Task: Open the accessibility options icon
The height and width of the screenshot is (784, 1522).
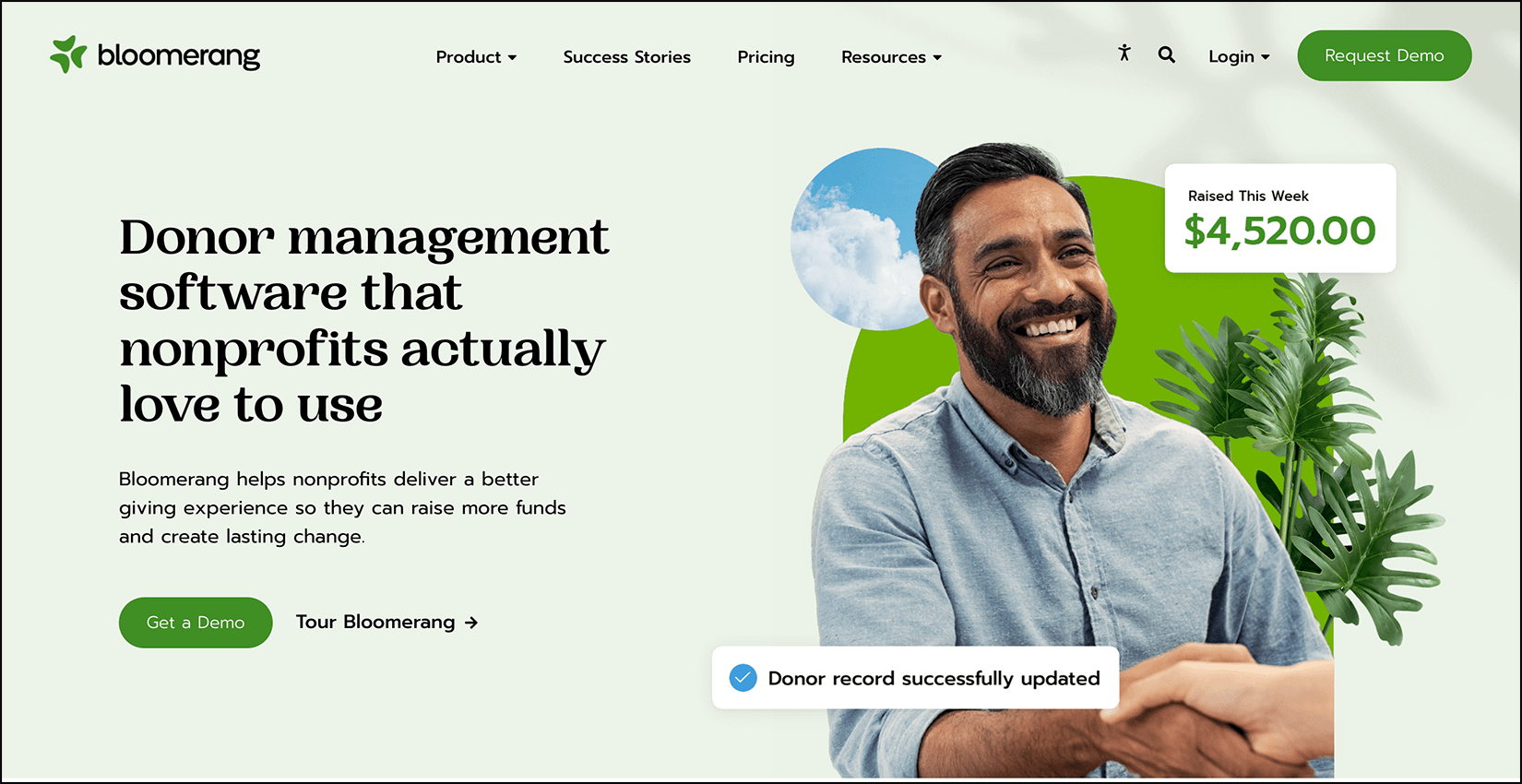Action: point(1124,53)
